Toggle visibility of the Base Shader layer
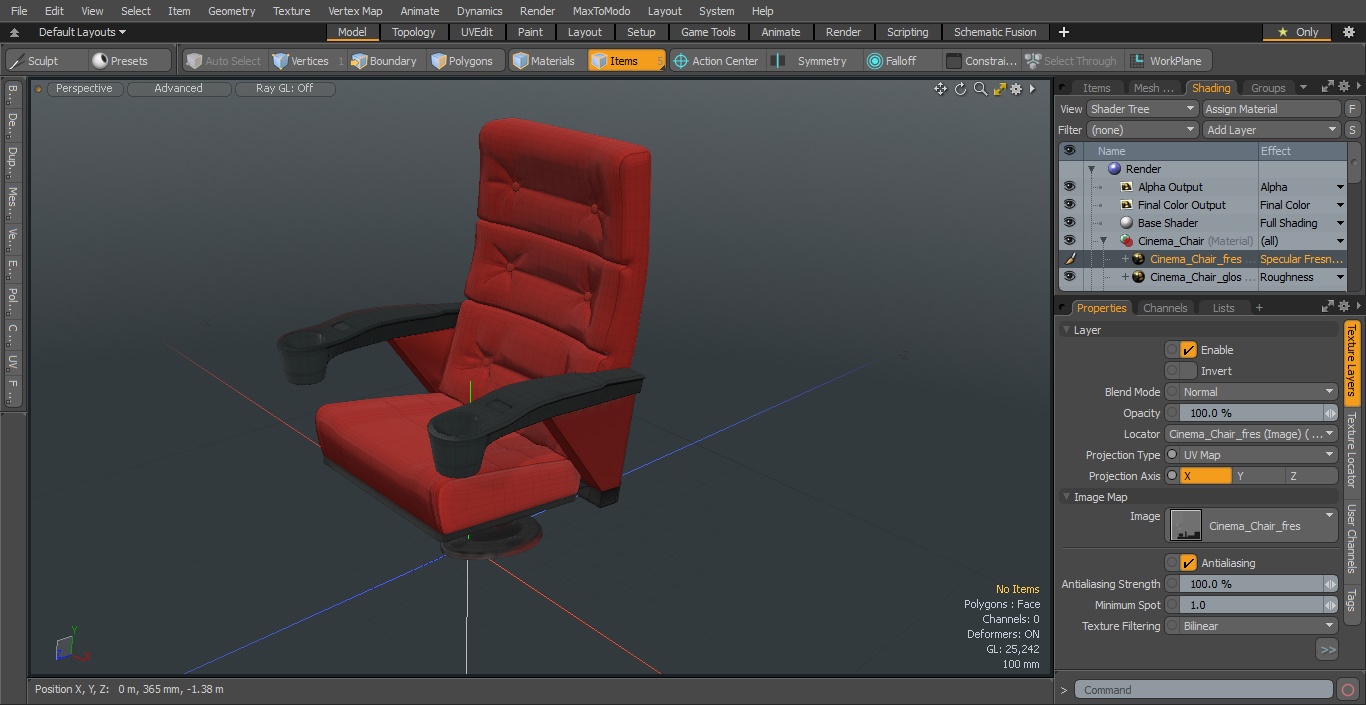Screen dimensions: 1366x705 click(1069, 223)
